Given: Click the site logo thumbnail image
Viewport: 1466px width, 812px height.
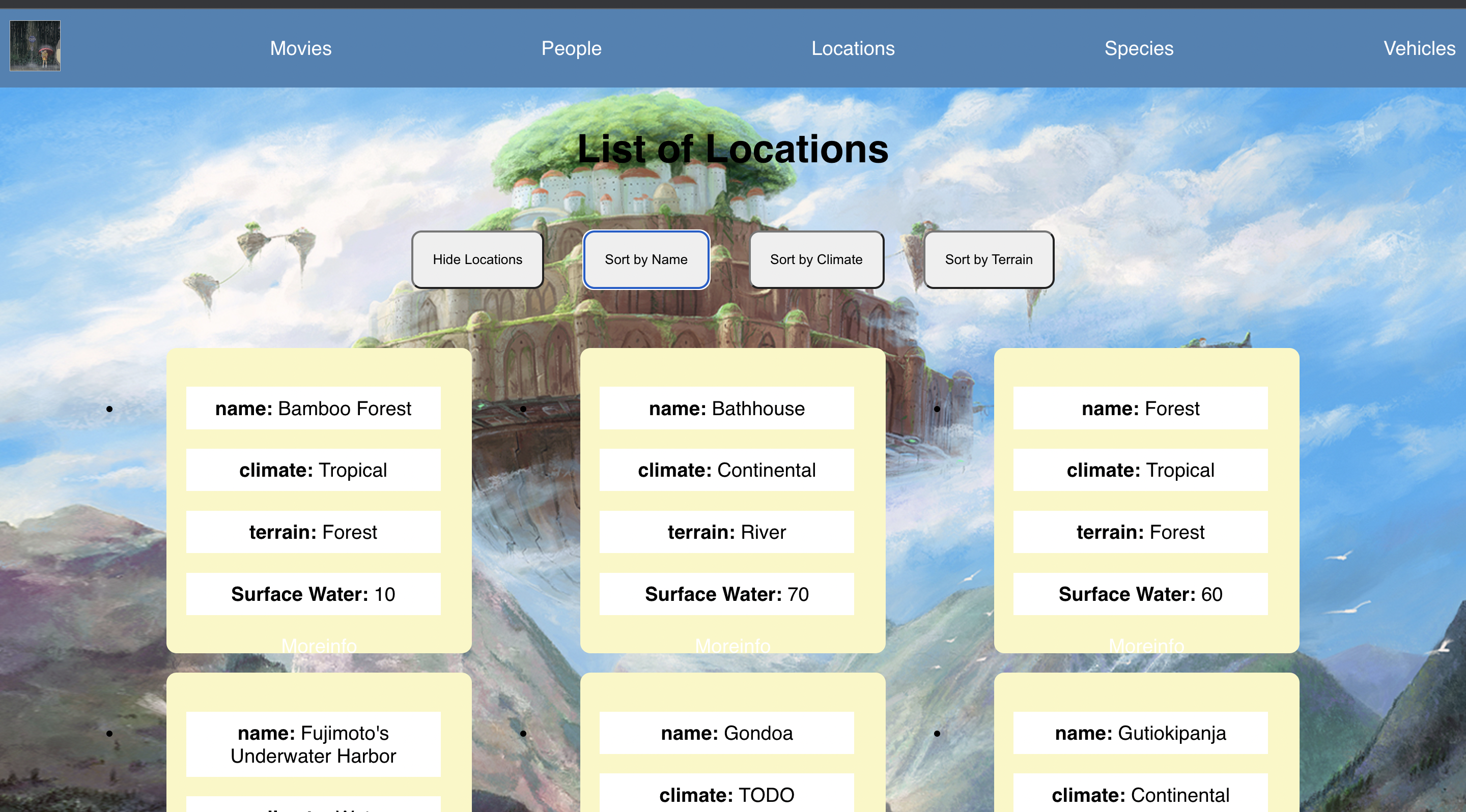Looking at the screenshot, I should click(35, 46).
